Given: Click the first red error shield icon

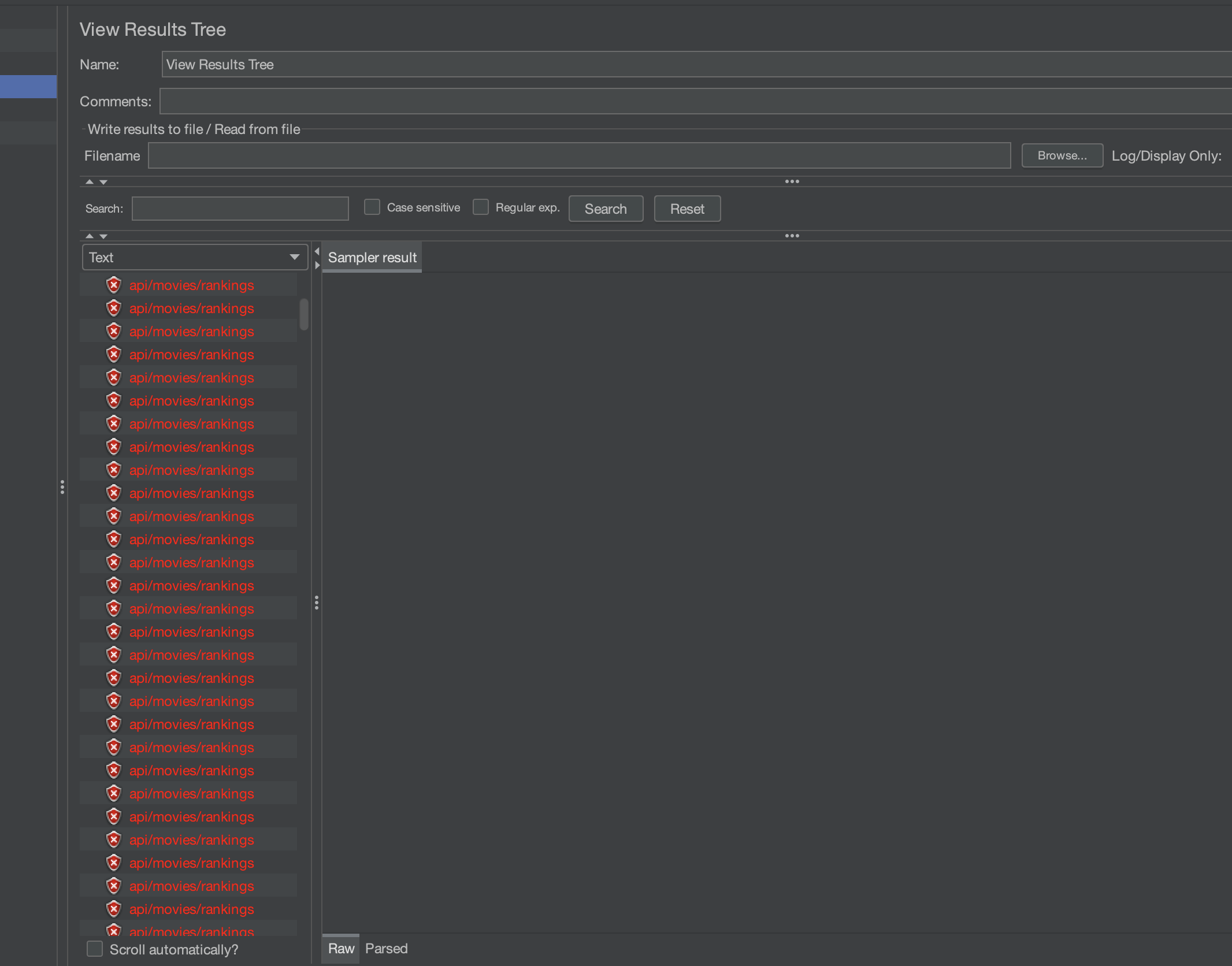Looking at the screenshot, I should click(114, 285).
